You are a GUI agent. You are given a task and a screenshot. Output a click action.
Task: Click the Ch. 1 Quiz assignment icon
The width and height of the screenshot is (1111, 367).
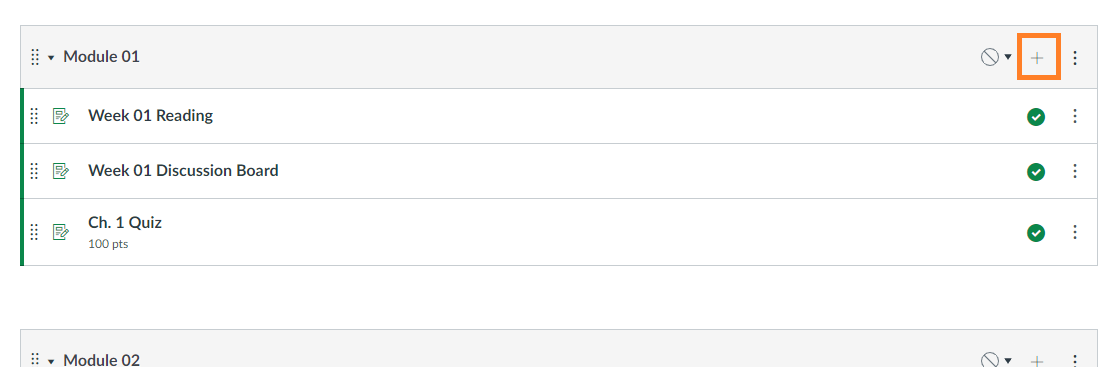(x=61, y=232)
